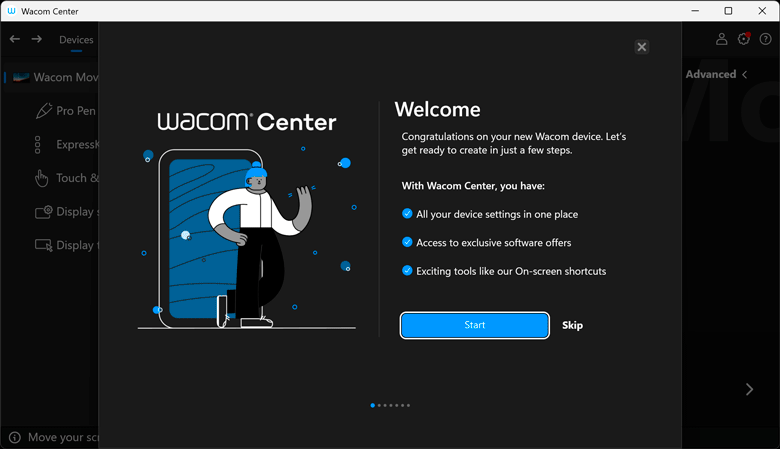Click the Touch hand icon
This screenshot has width=780, height=449.
(42, 178)
